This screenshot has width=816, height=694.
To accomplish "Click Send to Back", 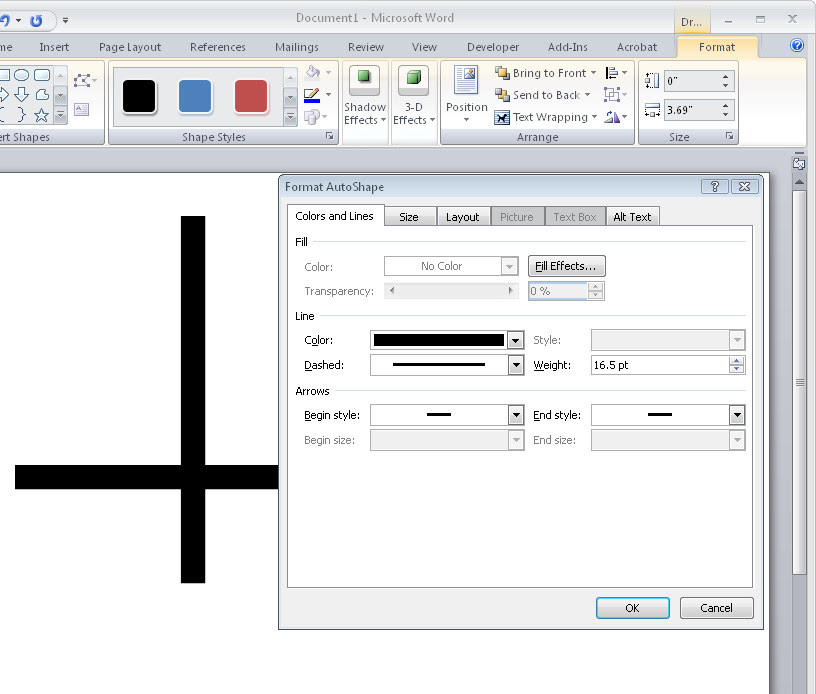I will [x=542, y=95].
